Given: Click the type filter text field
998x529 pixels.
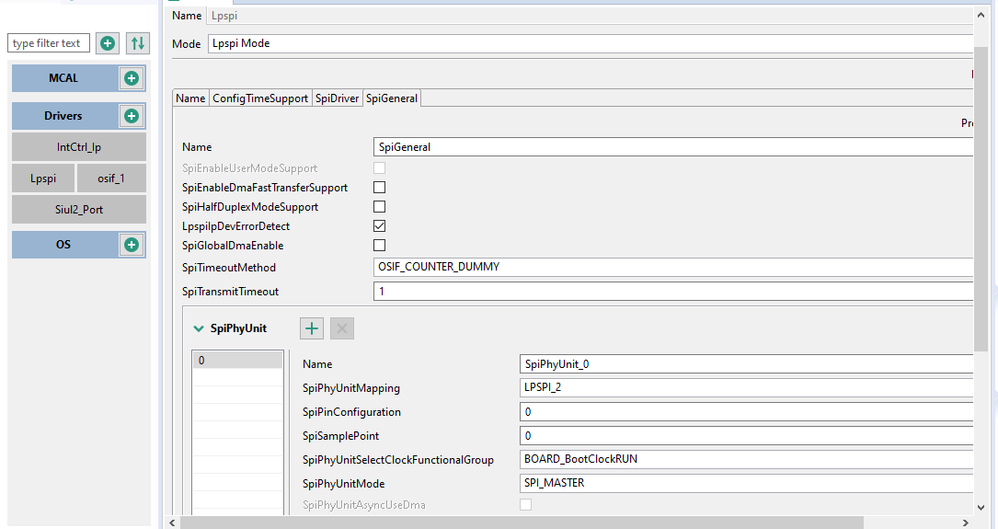Looking at the screenshot, I should pos(48,43).
